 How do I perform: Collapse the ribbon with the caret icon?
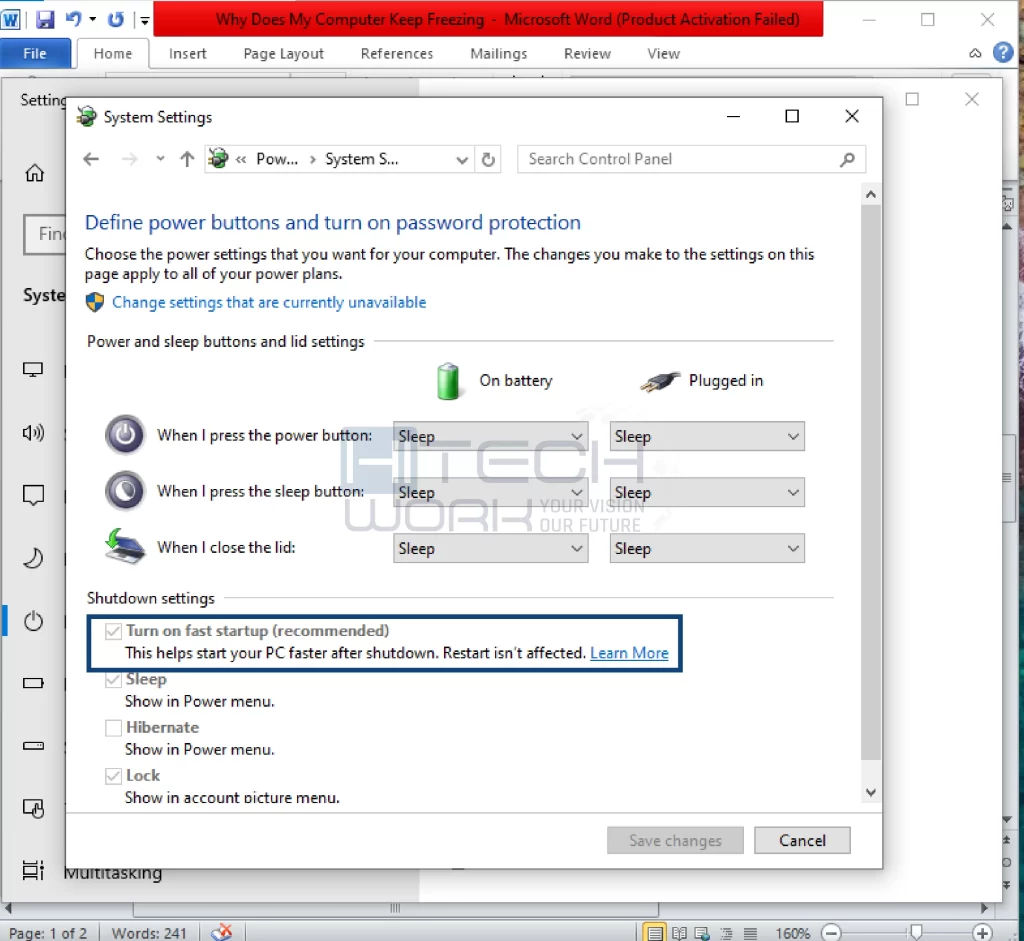click(x=975, y=53)
